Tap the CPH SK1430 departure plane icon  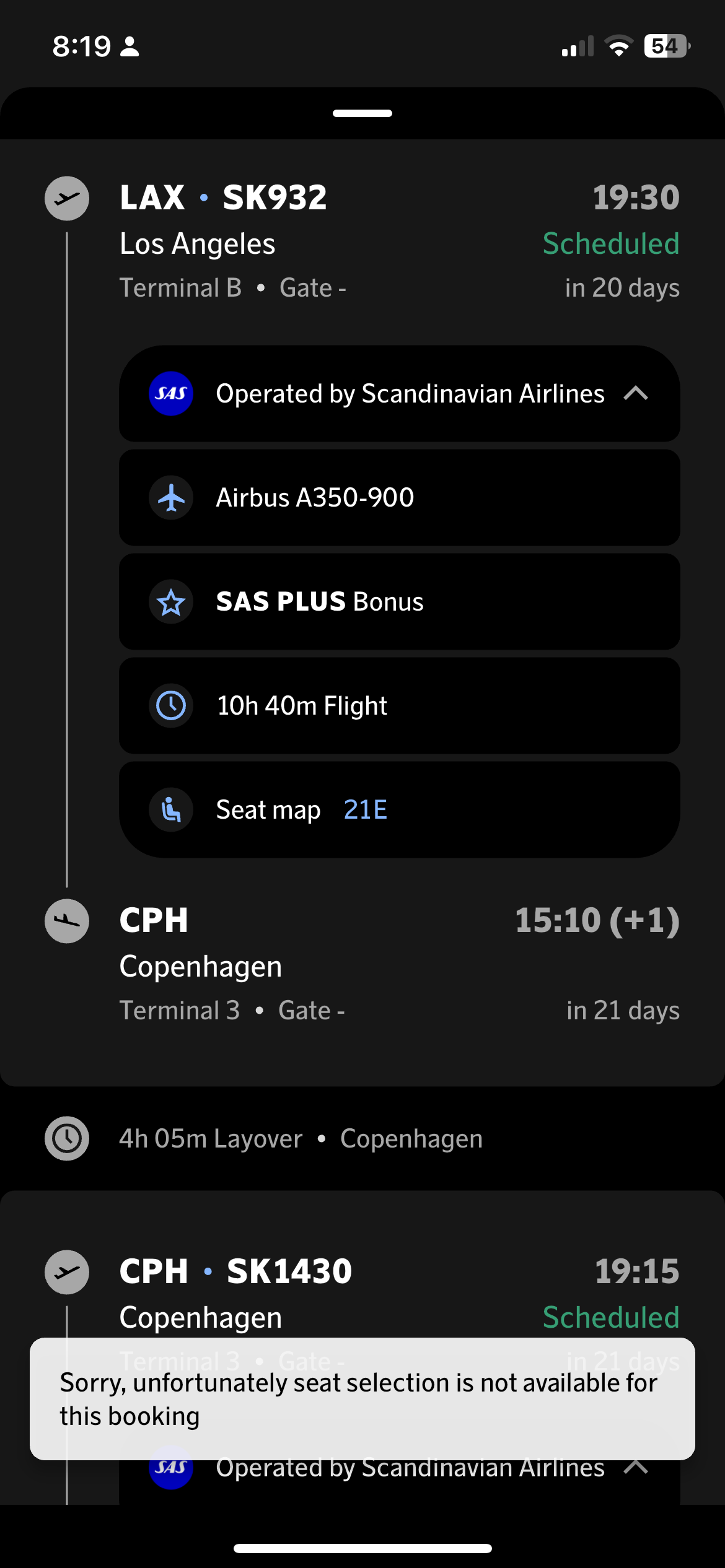(67, 1272)
